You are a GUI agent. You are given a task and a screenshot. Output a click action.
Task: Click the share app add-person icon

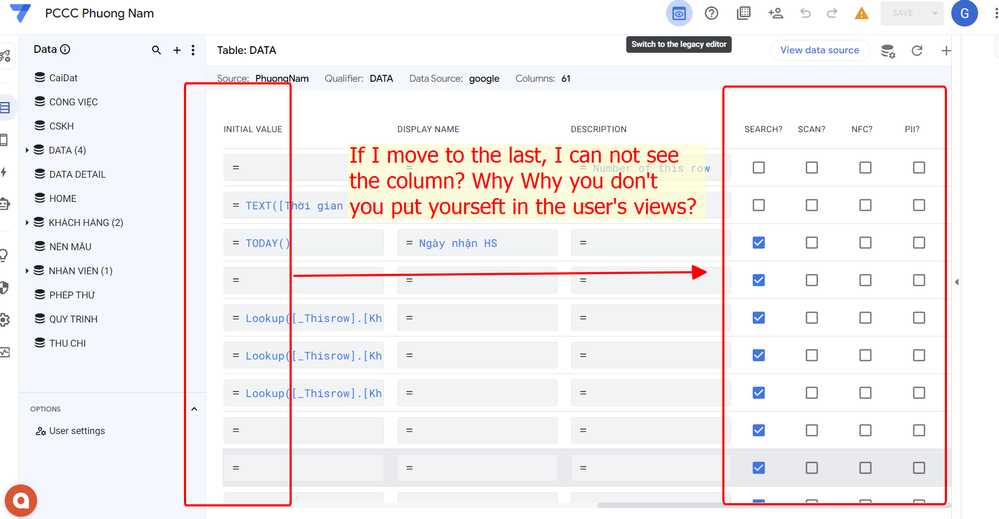click(x=775, y=13)
